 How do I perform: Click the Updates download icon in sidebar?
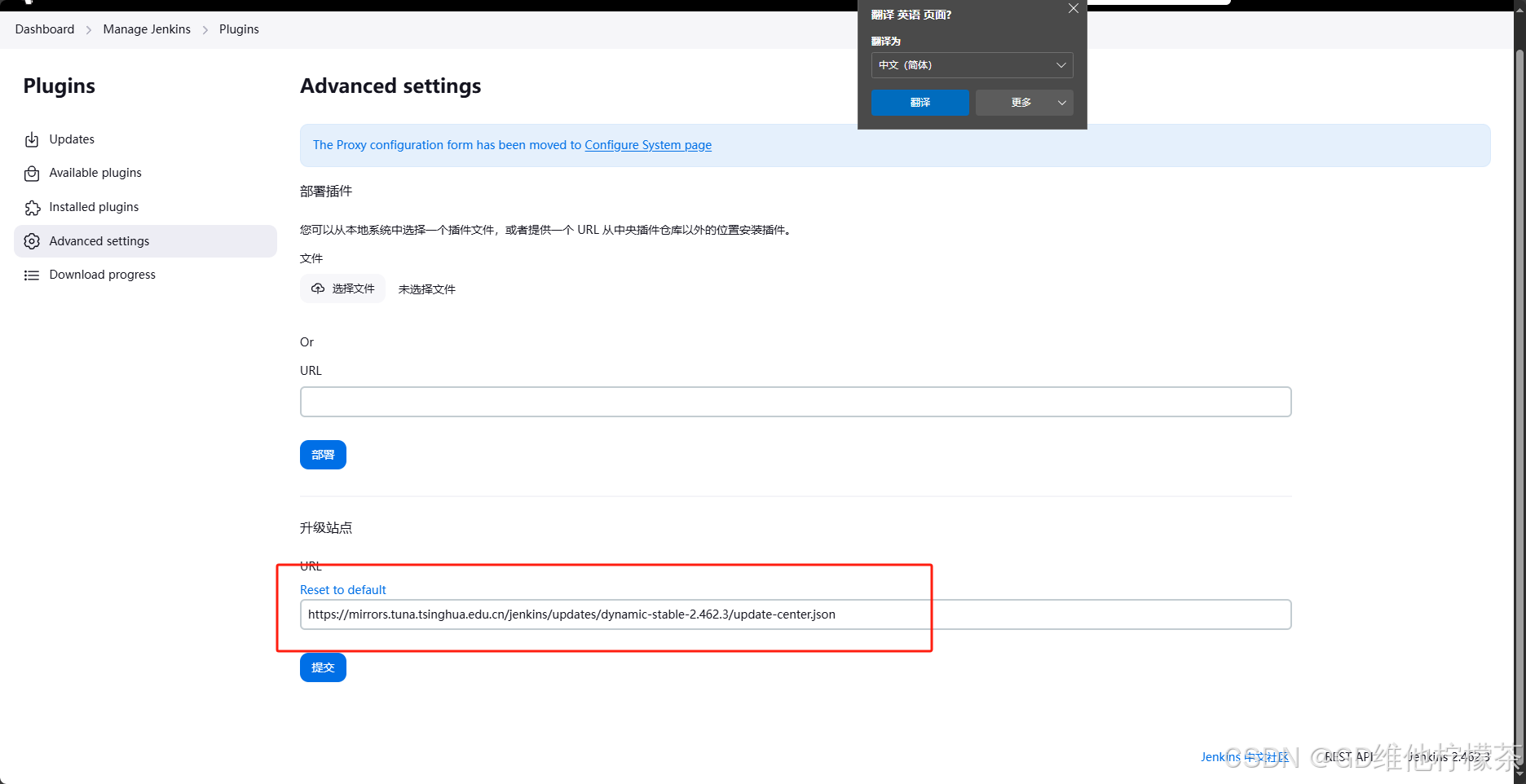(32, 139)
